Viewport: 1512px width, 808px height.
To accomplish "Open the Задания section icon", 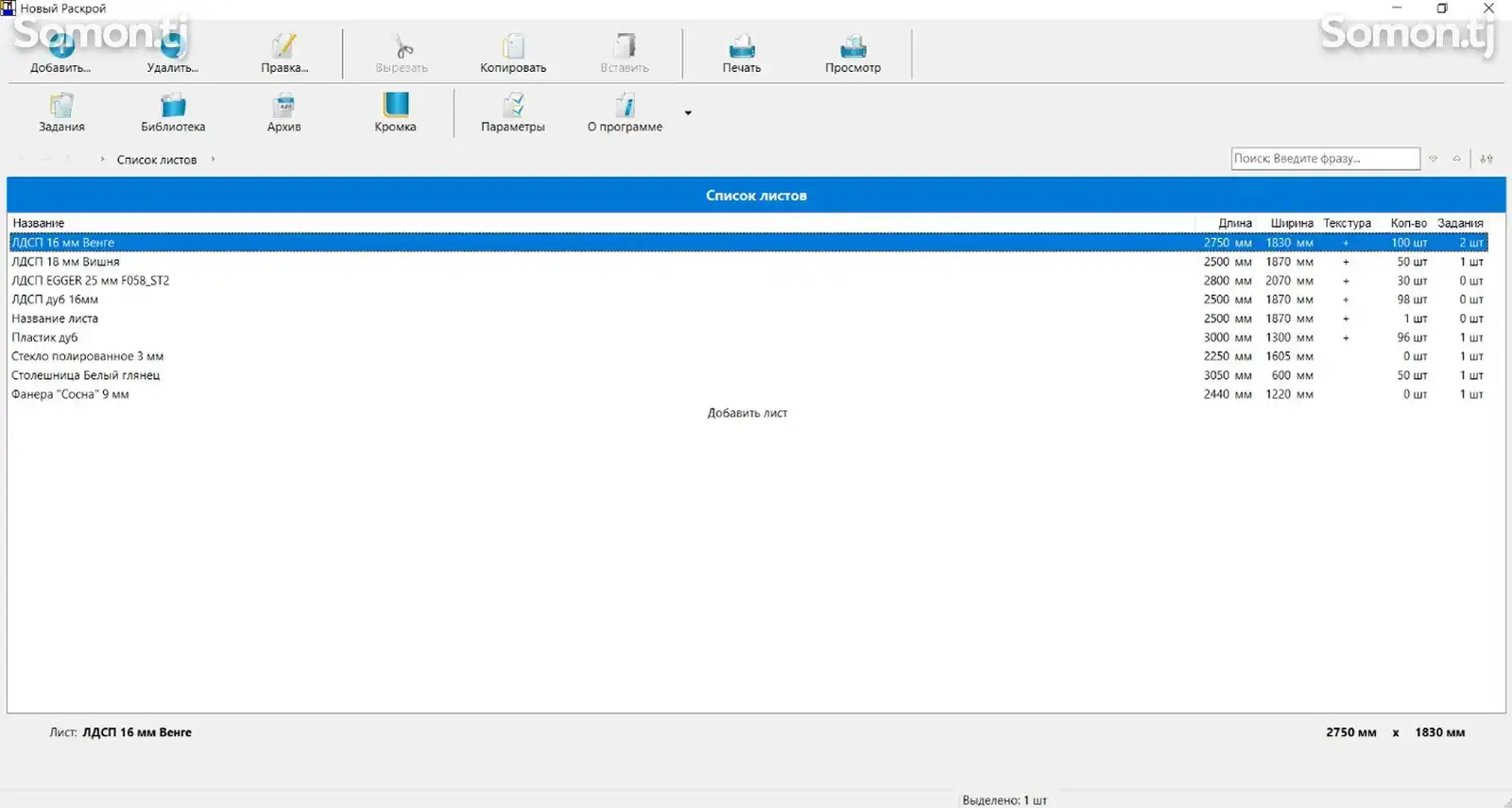I will [x=61, y=105].
